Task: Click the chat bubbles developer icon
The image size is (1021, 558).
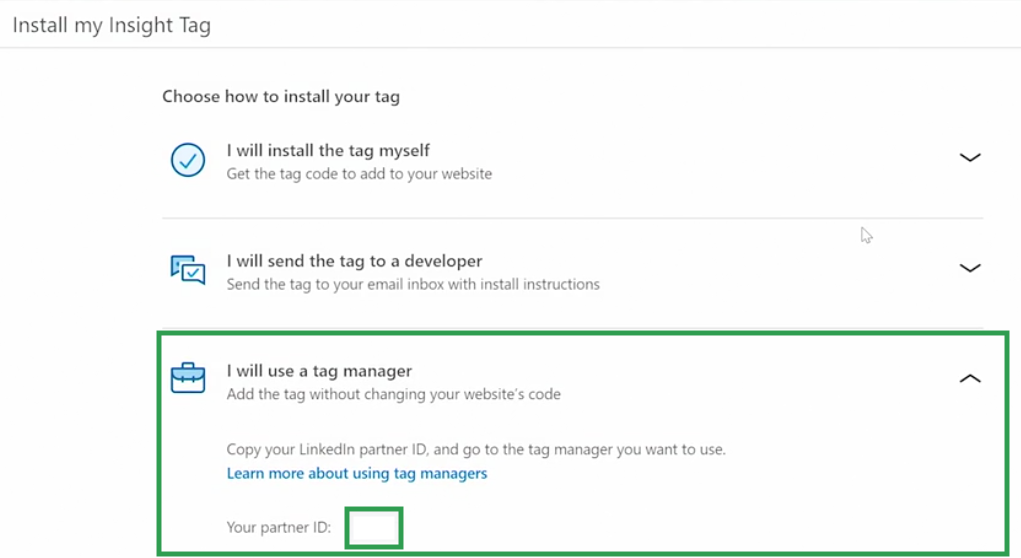Action: [x=188, y=270]
